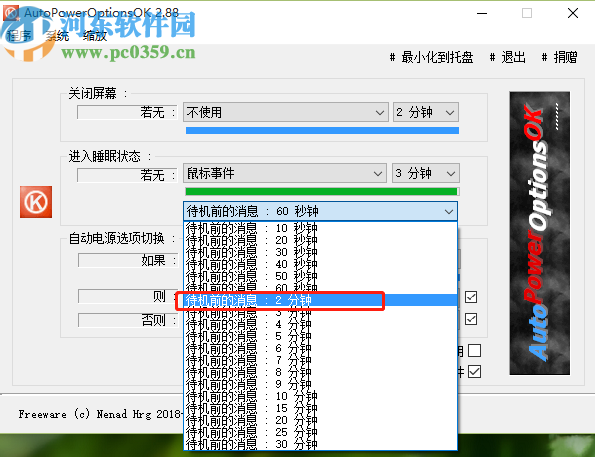Select 待机前的消息 : 10 秒钟 option
Screen dimensions: 595x457
tap(321, 228)
